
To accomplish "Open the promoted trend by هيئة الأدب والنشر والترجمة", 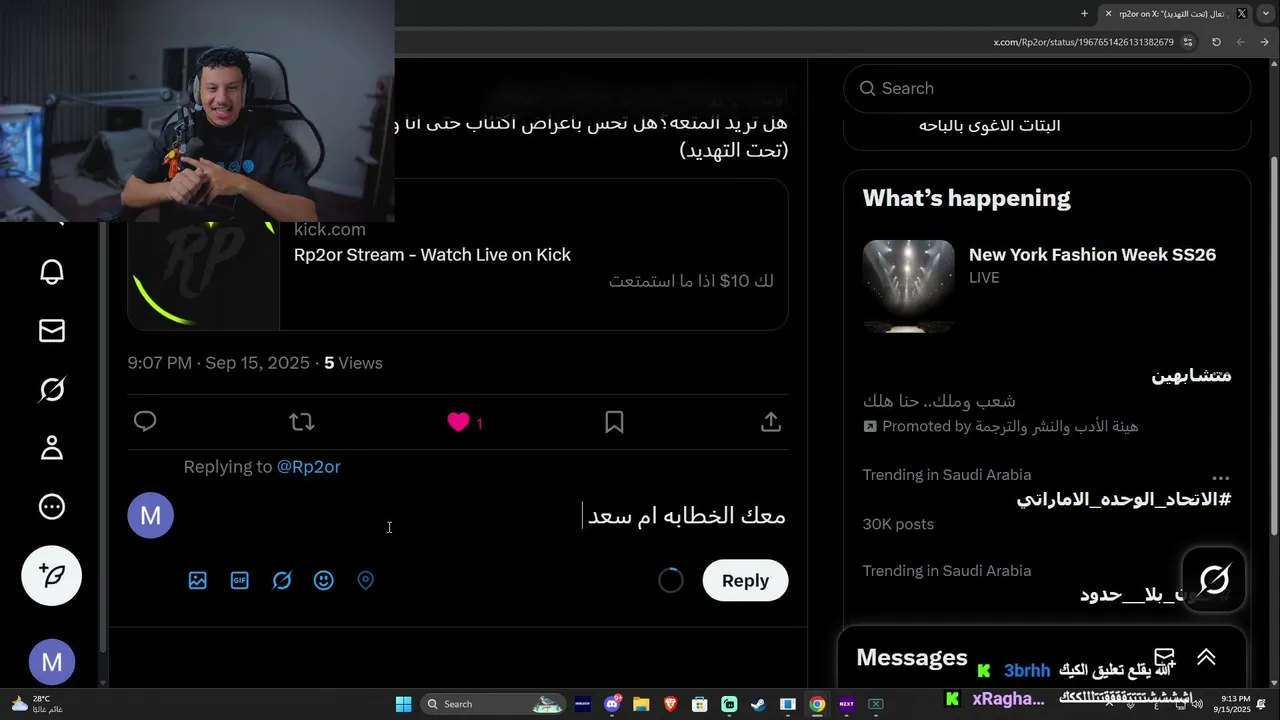I will point(1047,400).
